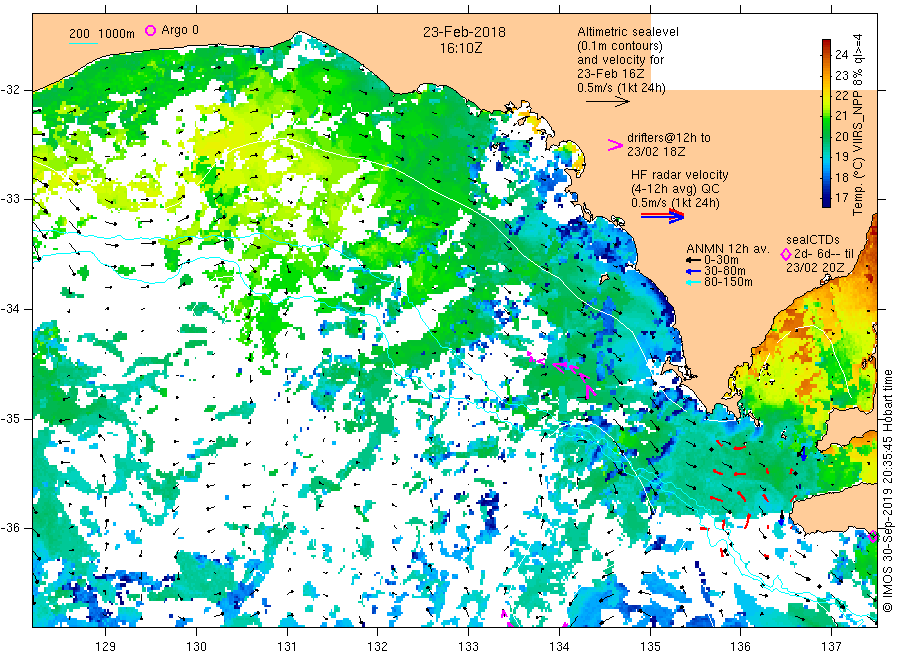This screenshot has height=660, width=900.
Task: Click the green 20°C band of the colorbar
Action: (826, 136)
